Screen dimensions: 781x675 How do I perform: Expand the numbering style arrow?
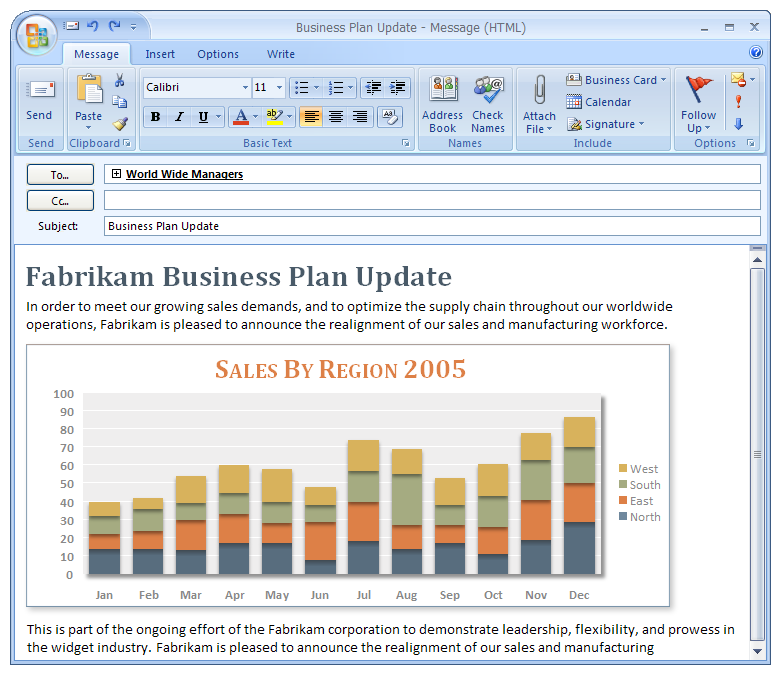point(351,88)
